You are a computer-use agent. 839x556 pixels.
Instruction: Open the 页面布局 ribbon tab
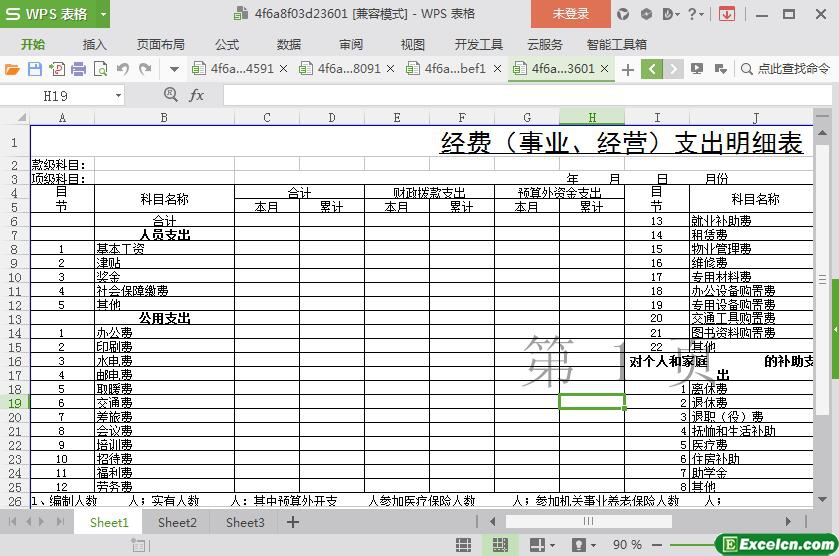(x=161, y=44)
